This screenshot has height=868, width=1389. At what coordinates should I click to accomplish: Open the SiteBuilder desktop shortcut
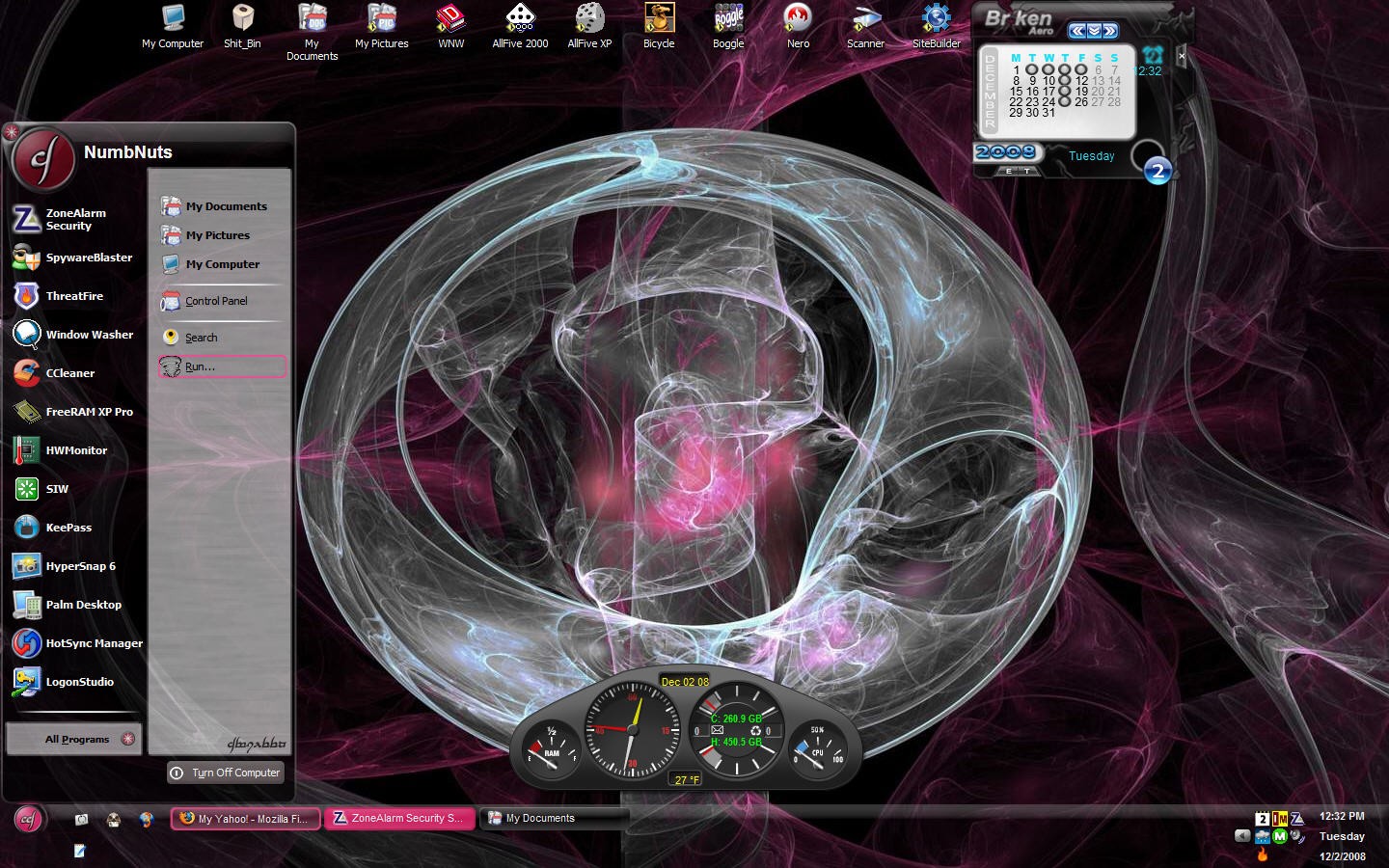click(x=936, y=26)
